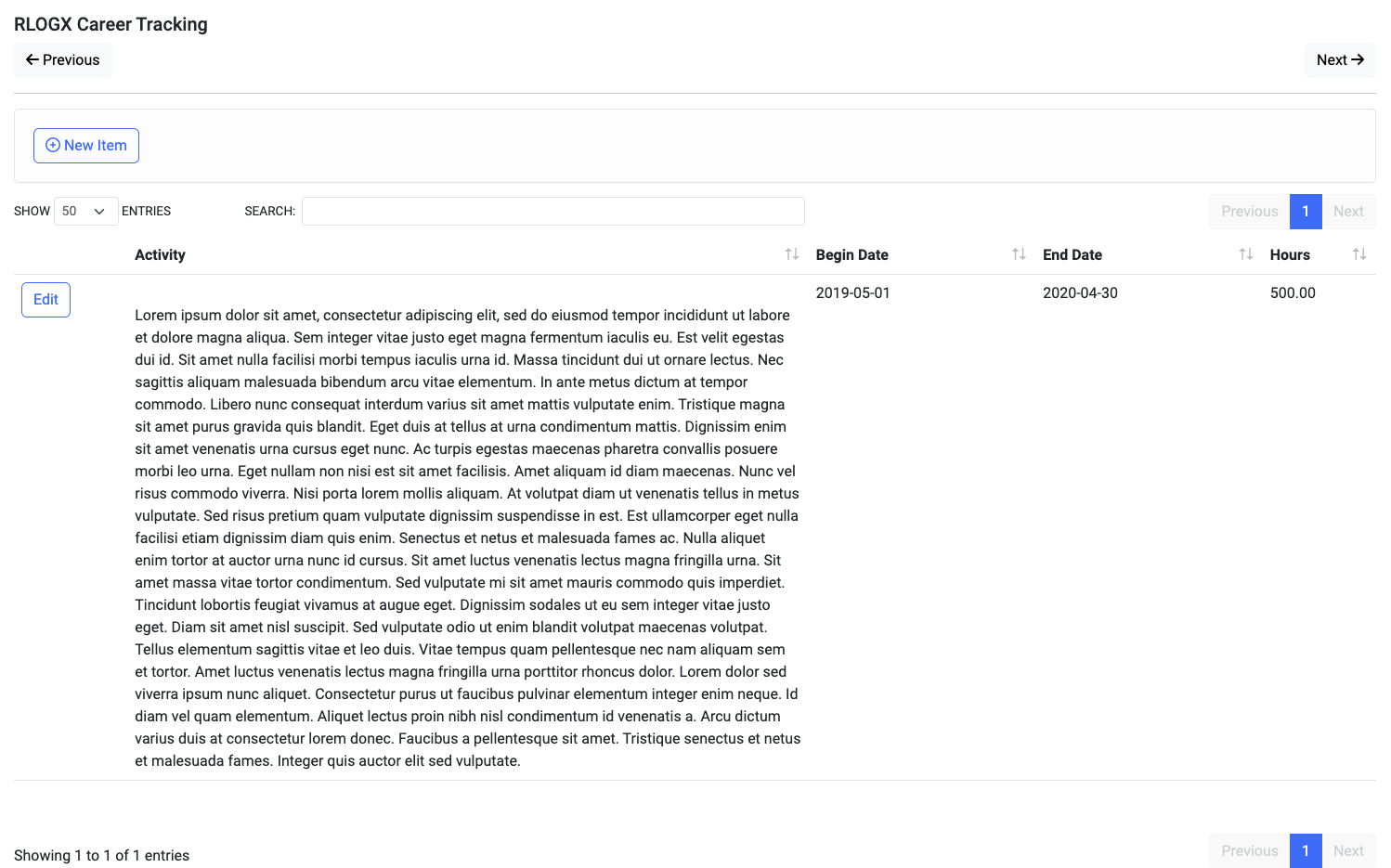Image resolution: width=1391 pixels, height=868 pixels.
Task: Select page 1 in pagination above the table
Action: 1305,212
